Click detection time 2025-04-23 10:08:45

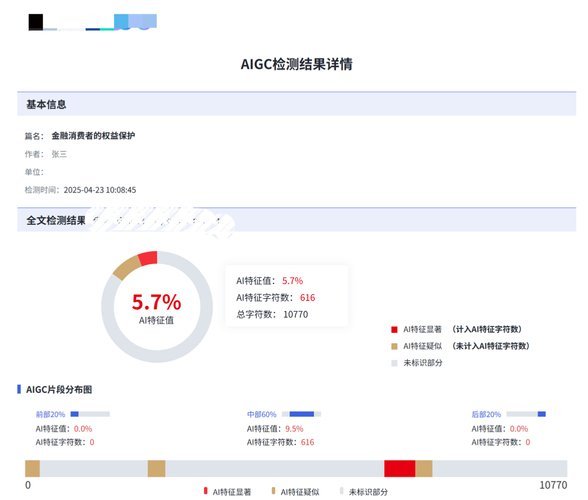(100, 190)
